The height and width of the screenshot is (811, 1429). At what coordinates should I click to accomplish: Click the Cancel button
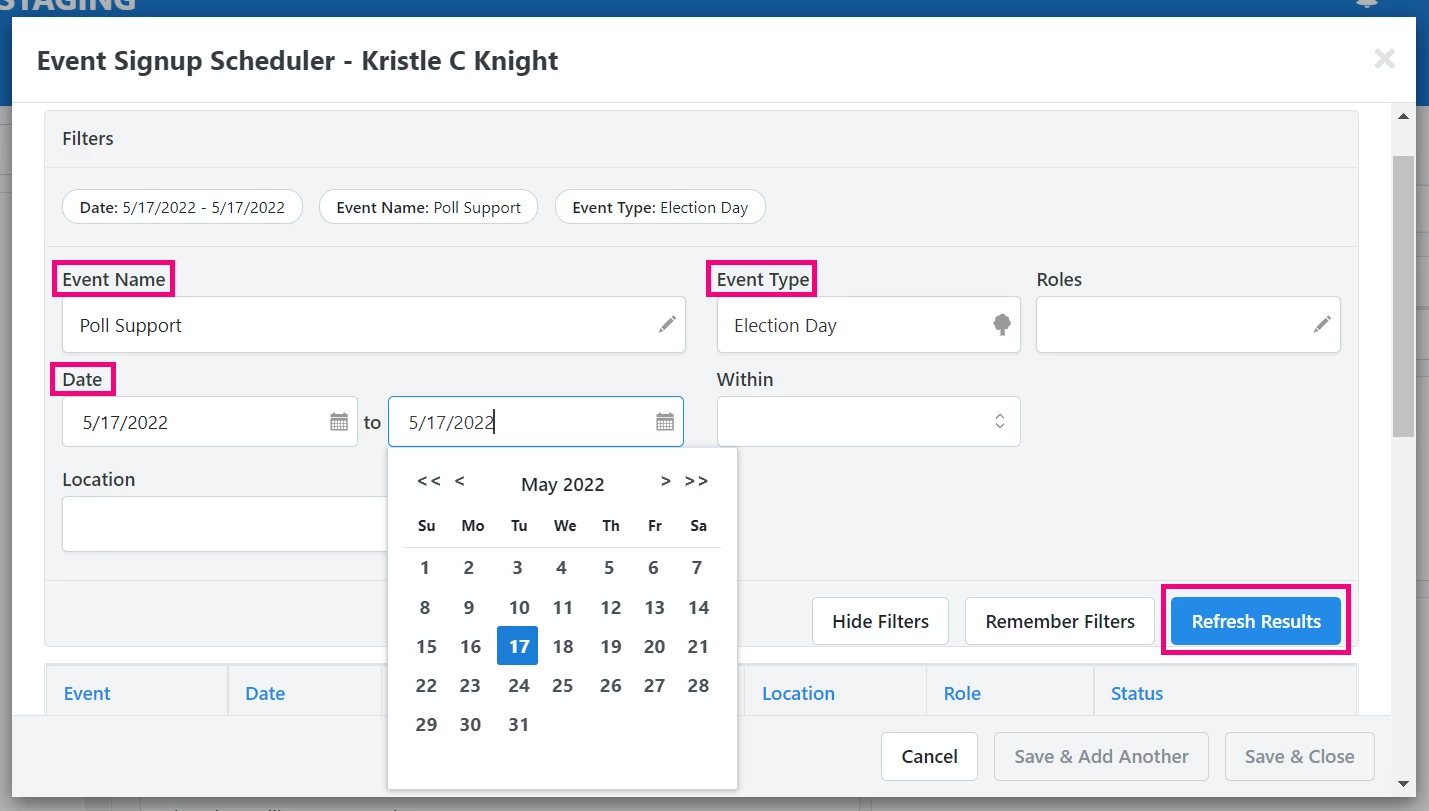[929, 757]
